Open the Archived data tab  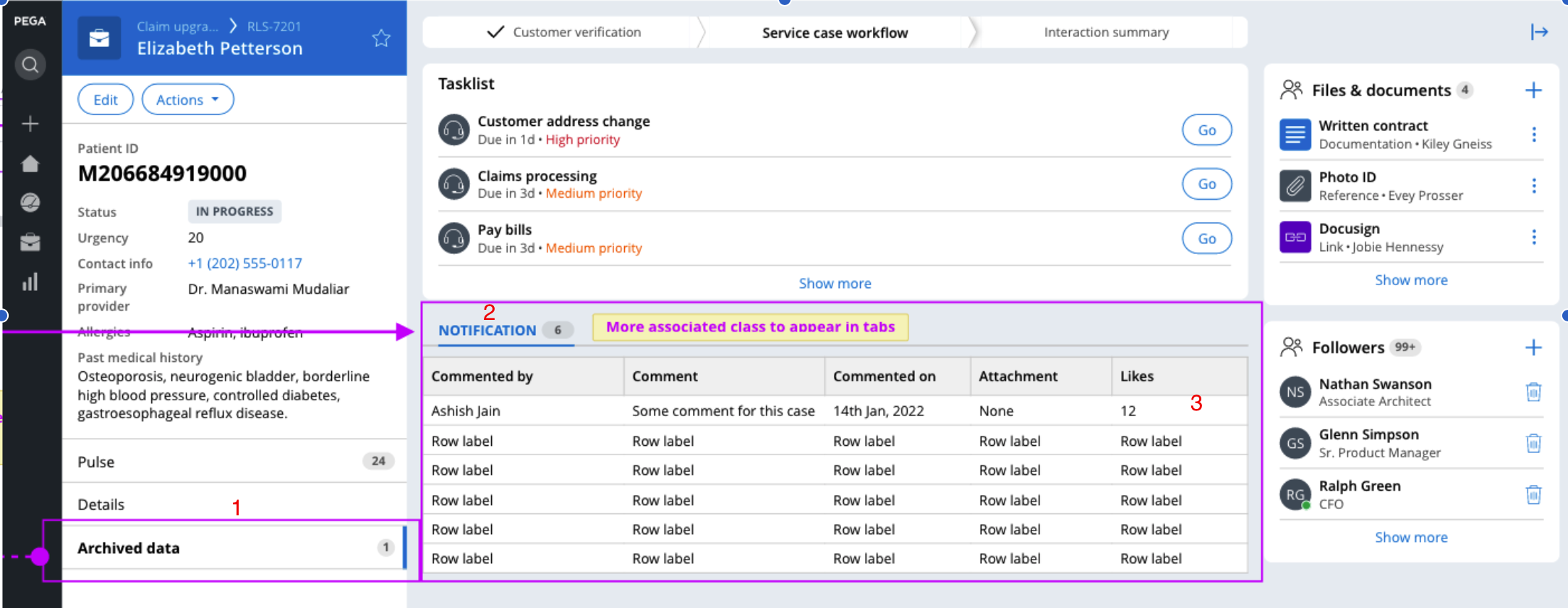(234, 548)
